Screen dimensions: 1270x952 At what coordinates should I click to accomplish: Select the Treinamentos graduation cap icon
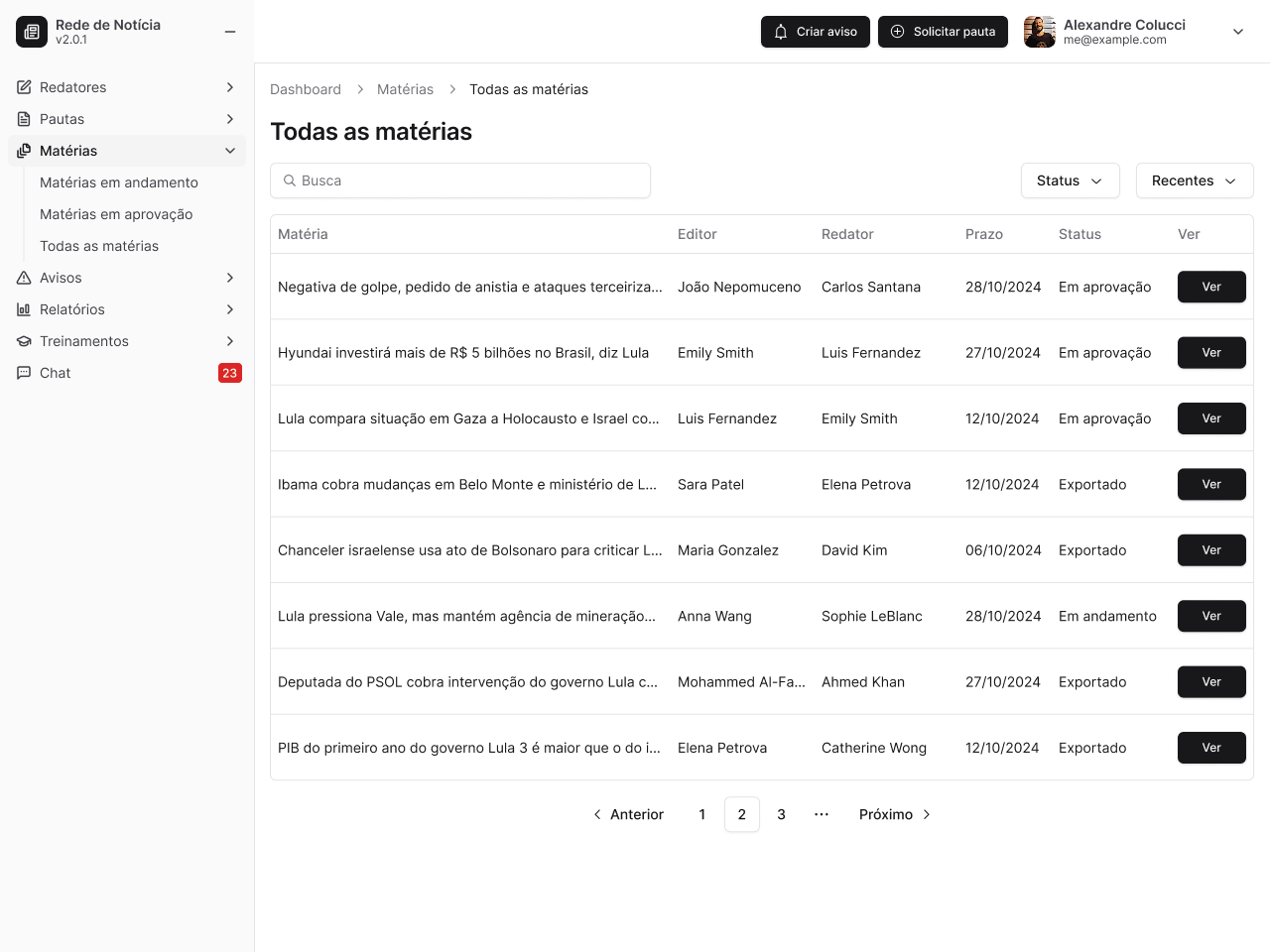click(23, 341)
